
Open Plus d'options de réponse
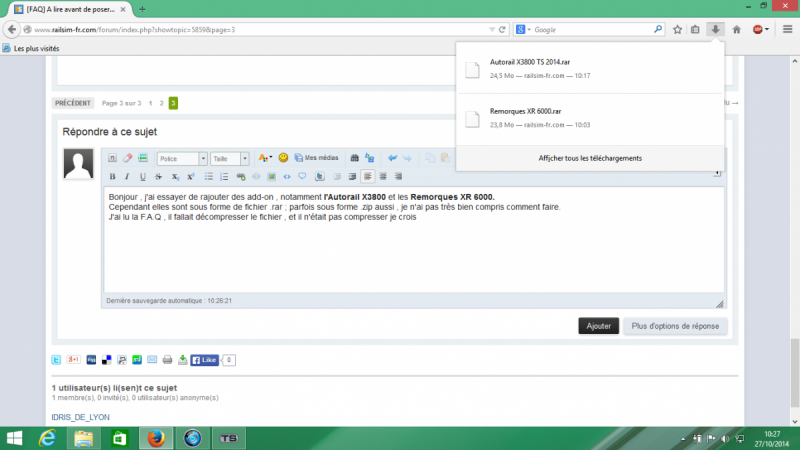click(x=677, y=326)
